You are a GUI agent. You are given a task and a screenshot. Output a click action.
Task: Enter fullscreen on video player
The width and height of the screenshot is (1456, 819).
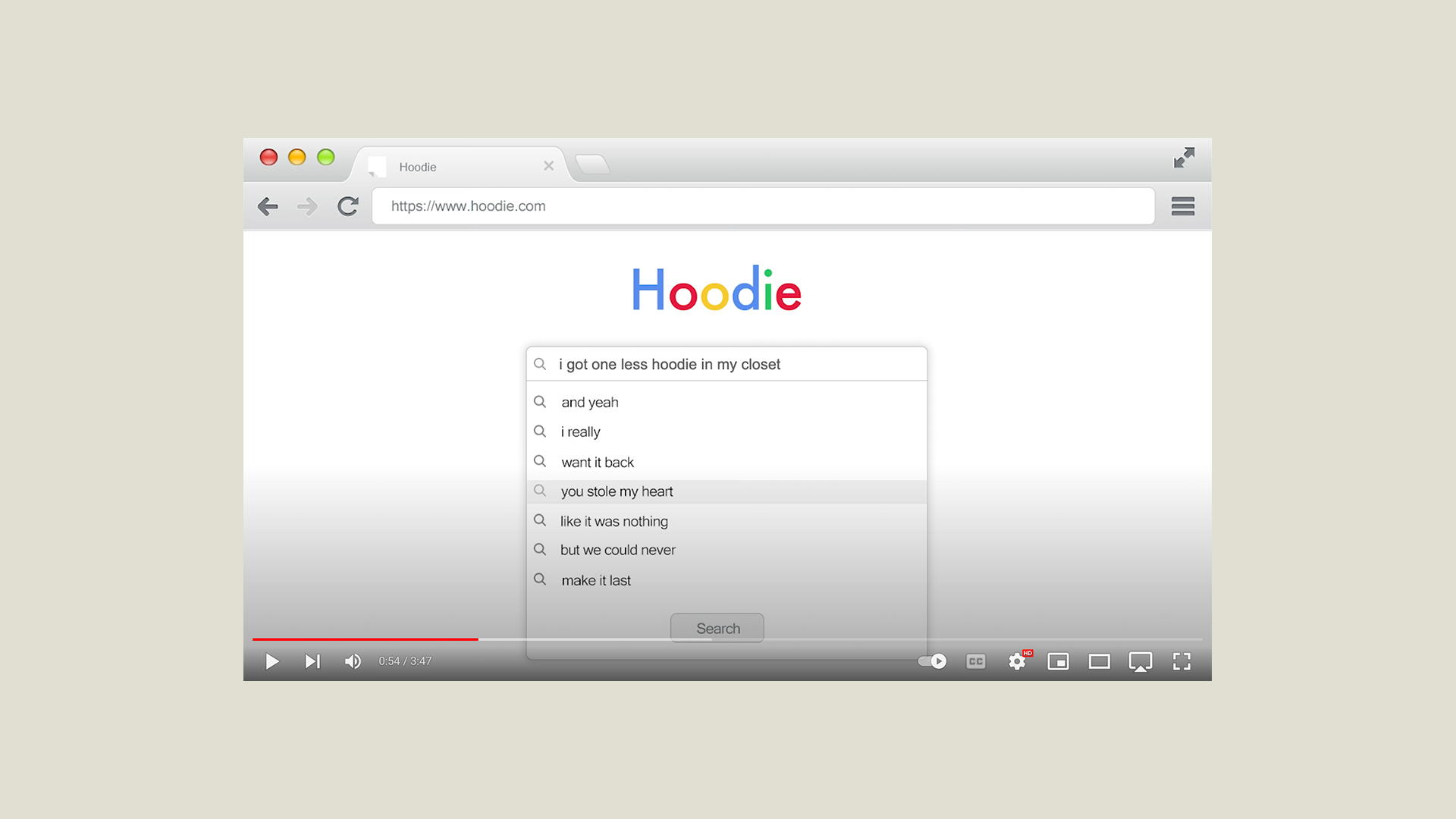coord(1181,661)
